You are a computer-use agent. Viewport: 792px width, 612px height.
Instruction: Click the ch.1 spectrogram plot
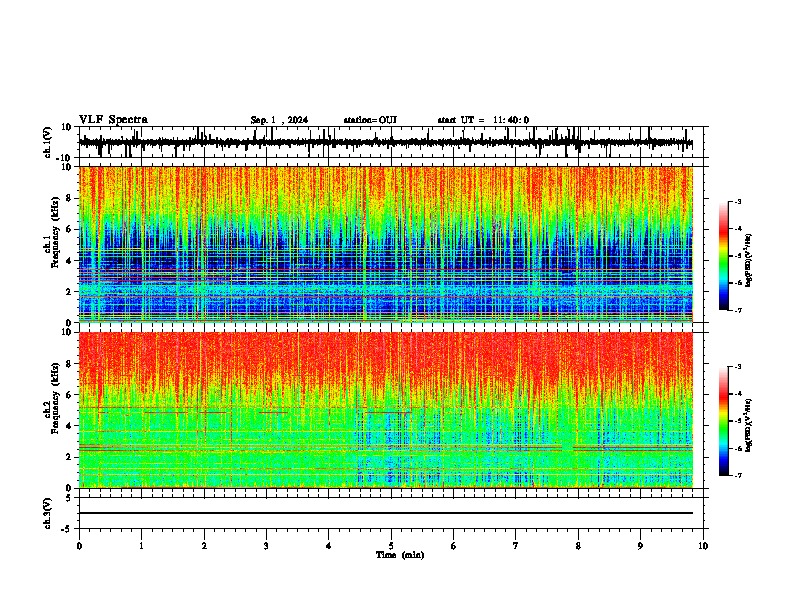386,244
